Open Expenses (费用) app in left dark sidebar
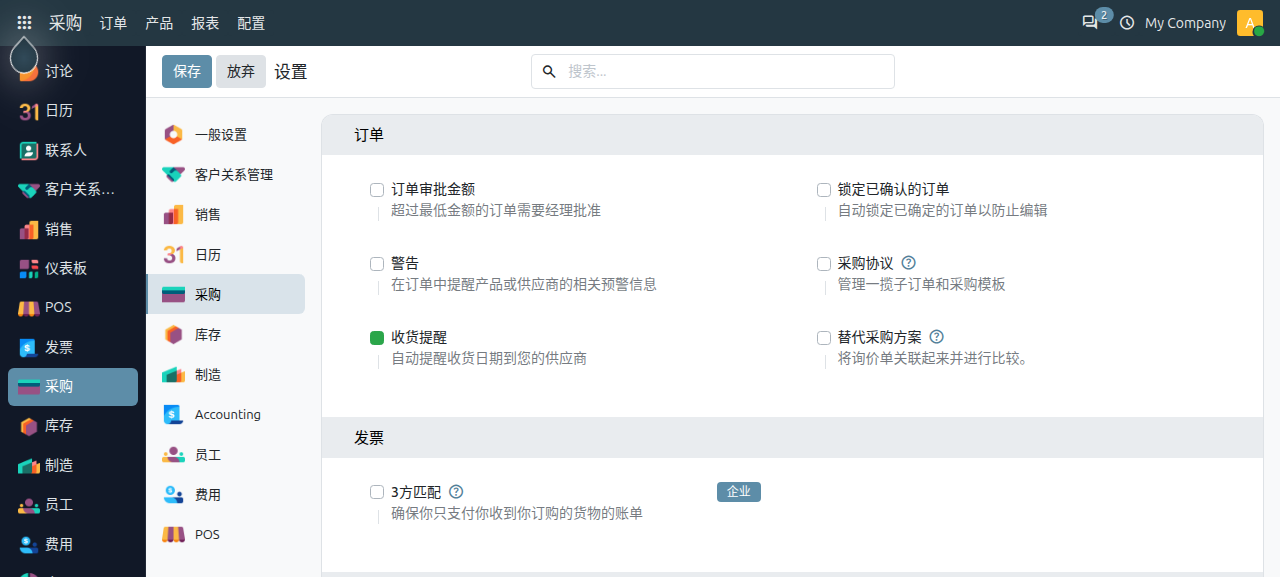The width and height of the screenshot is (1280, 577). pyautogui.click(x=73, y=544)
